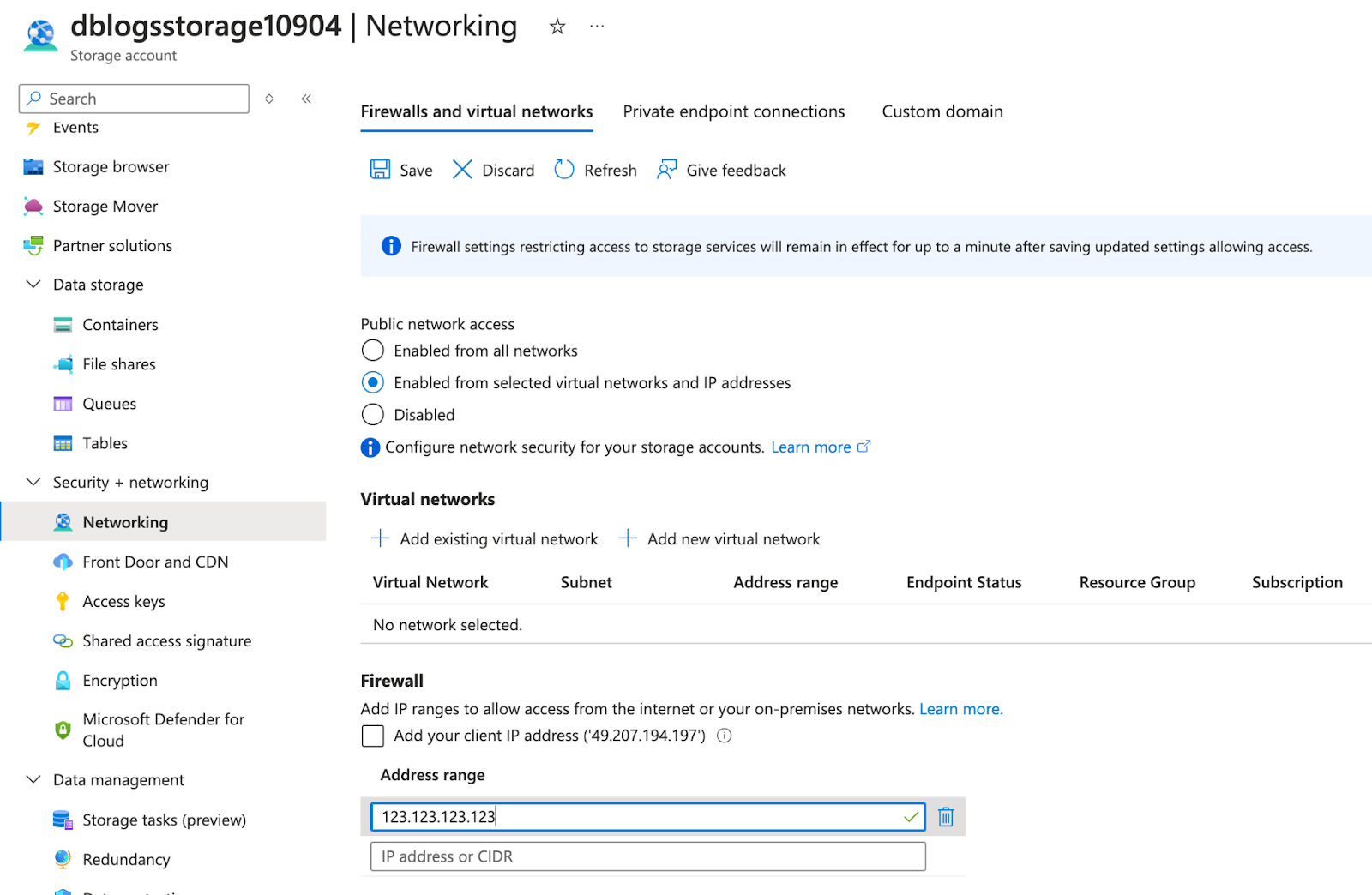Select Enabled from all networks option
The height and width of the screenshot is (895, 1372).
pyautogui.click(x=373, y=351)
